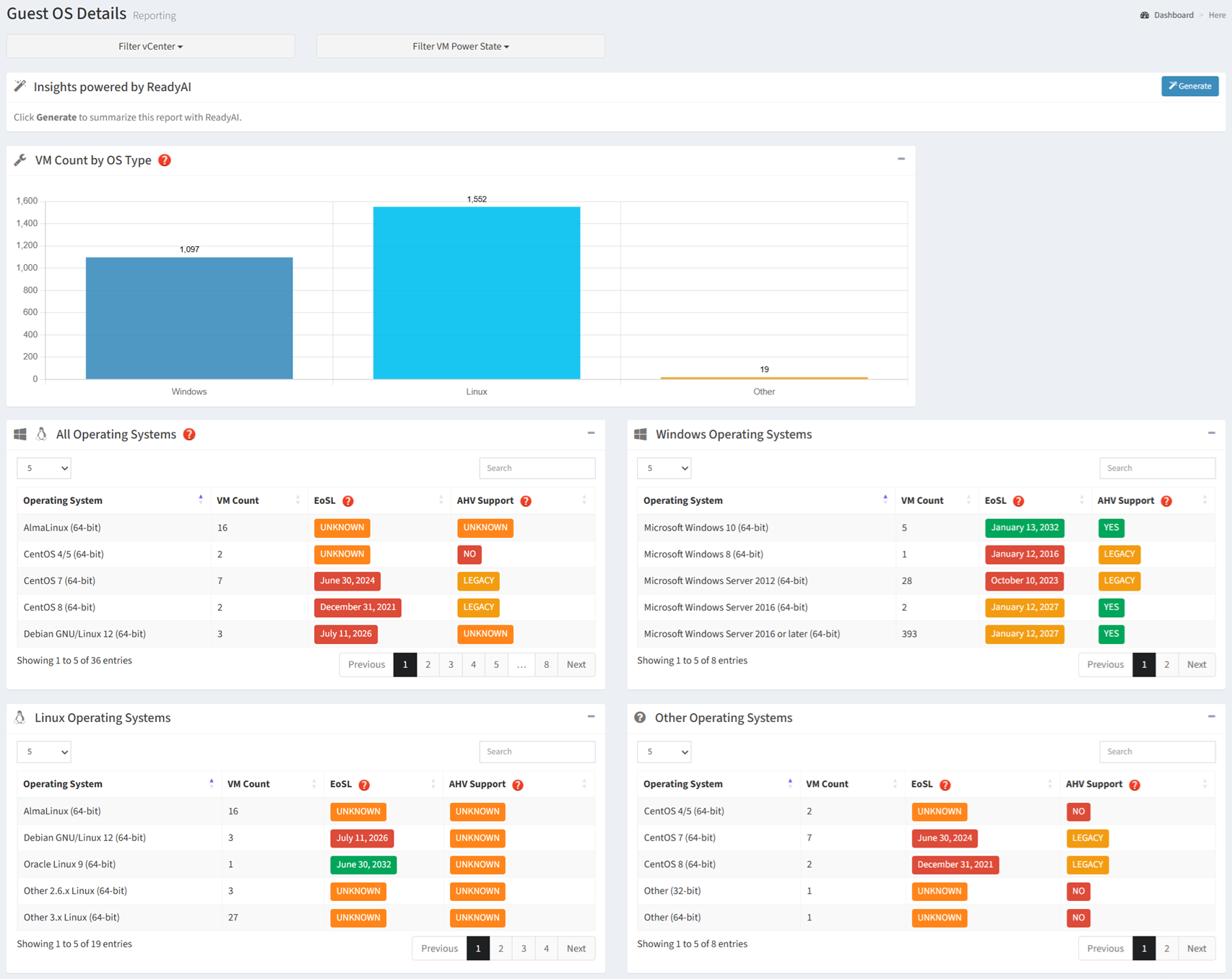Click the January 13, 2032 EoSL badge
Viewport: 1232px width, 979px height.
[x=1024, y=528]
